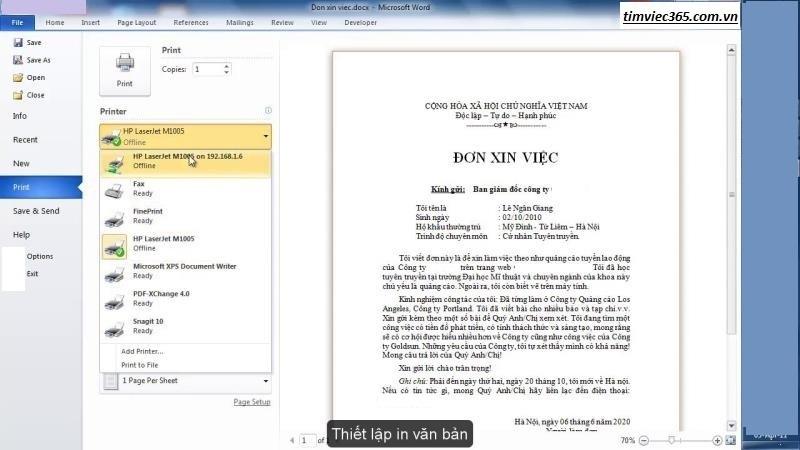Click the Page Setup link
The image size is (800, 450).
(252, 402)
